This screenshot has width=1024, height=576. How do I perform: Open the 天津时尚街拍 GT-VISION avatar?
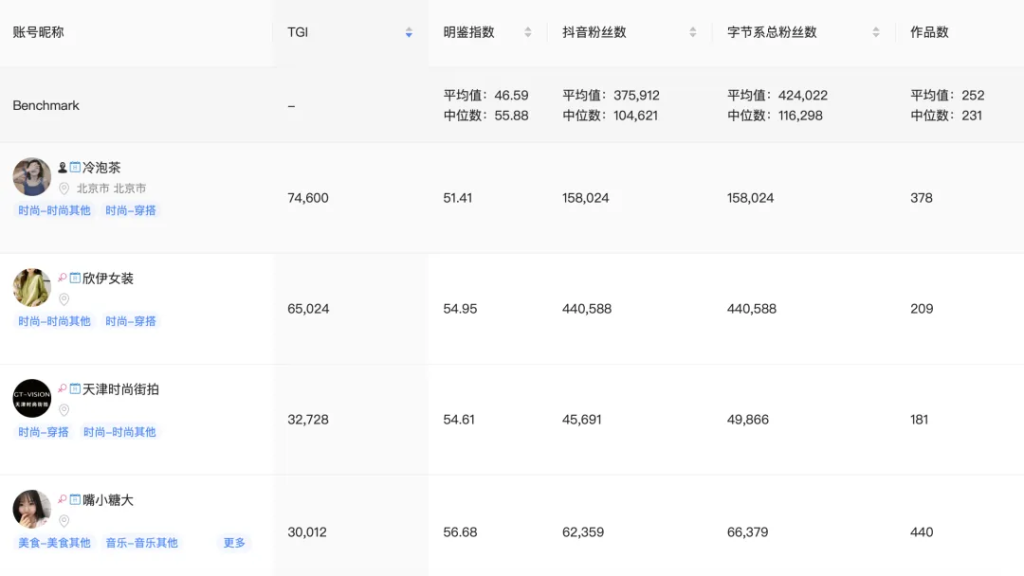[31, 398]
